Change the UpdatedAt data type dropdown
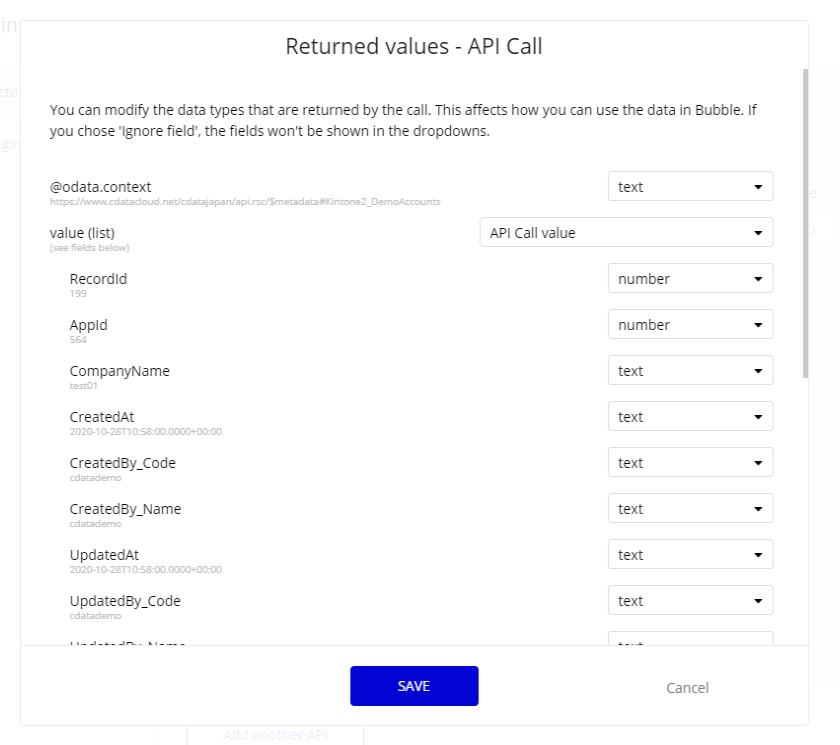 [690, 555]
